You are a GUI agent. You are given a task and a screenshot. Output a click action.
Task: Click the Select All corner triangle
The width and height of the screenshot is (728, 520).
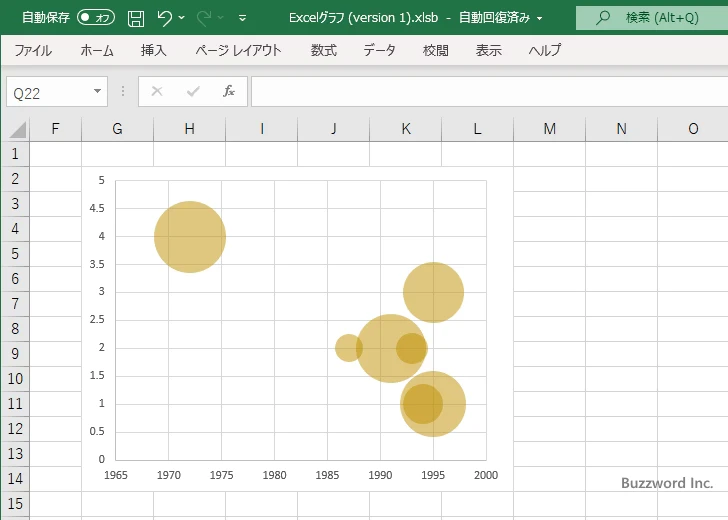[17, 129]
